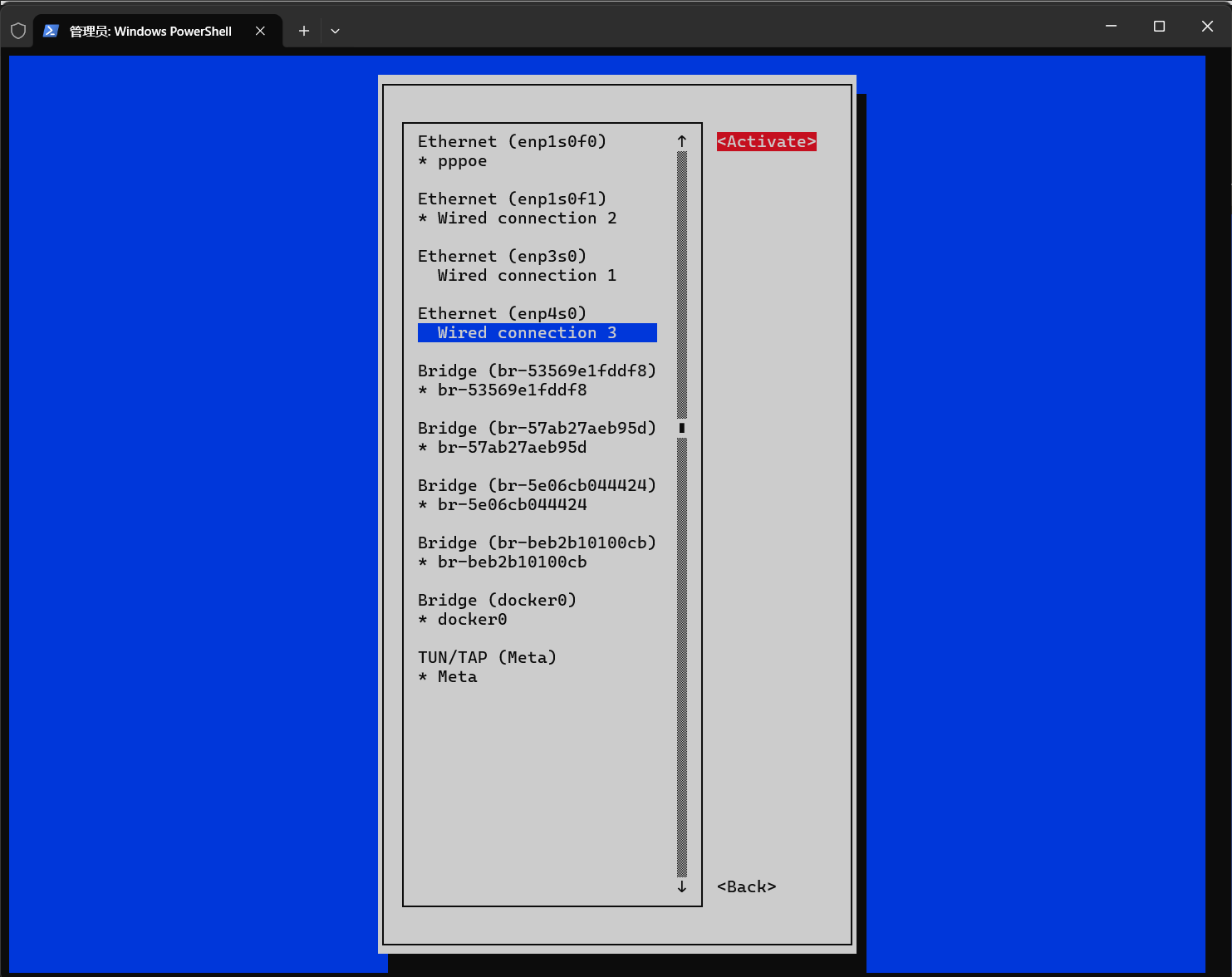This screenshot has width=1232, height=977.
Task: Select br-53569e1fddf8 bridge connection
Action: pyautogui.click(x=512, y=390)
